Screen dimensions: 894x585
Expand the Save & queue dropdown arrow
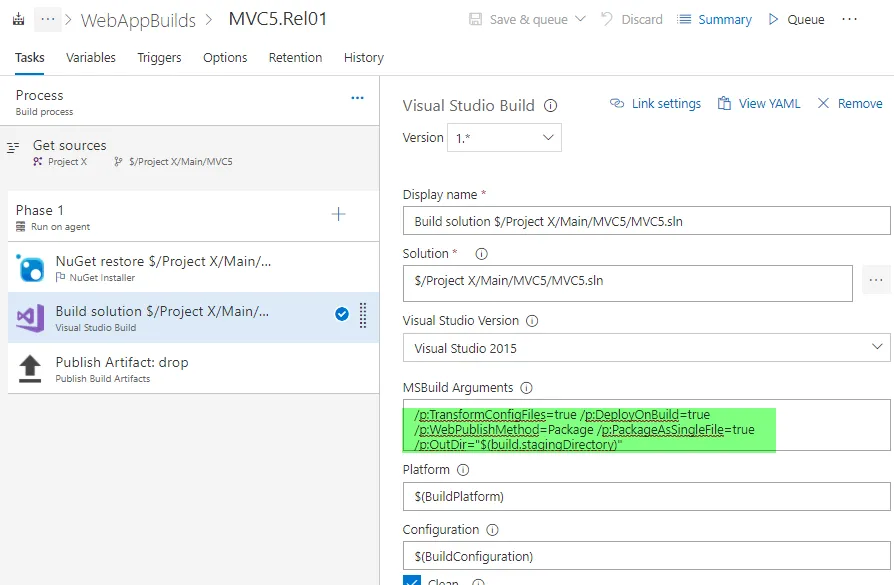pyautogui.click(x=580, y=19)
